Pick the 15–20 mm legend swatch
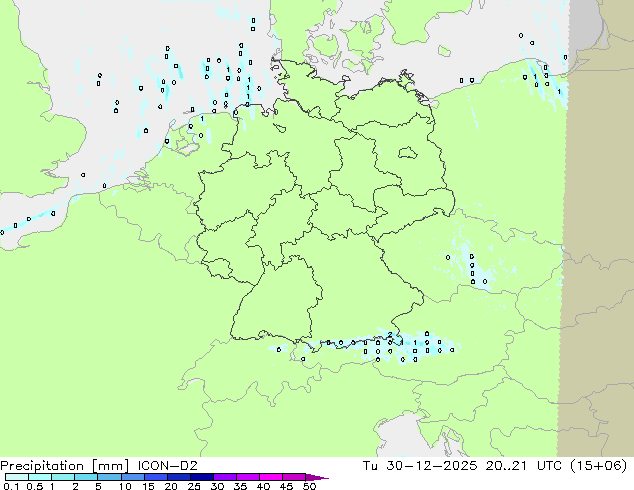This screenshot has height=490, width=634. (155, 477)
